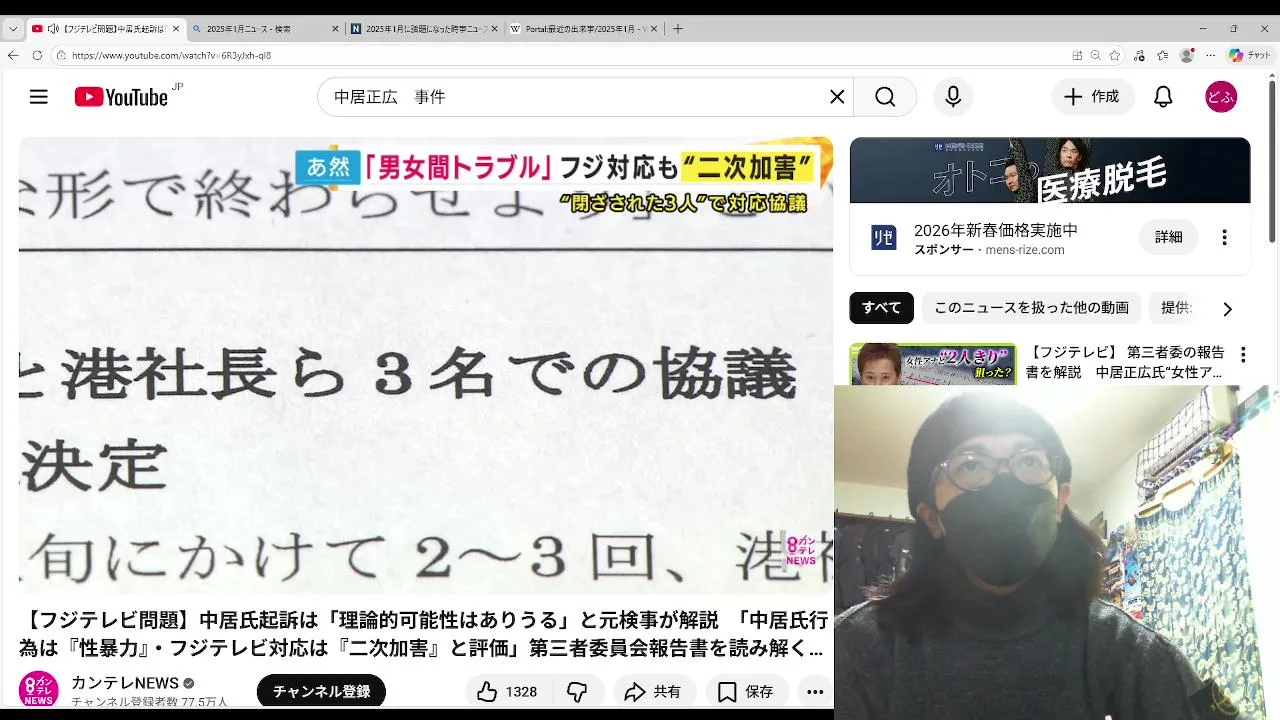Open the YouTube hamburger guide menu
This screenshot has height=720, width=1280.
click(38, 97)
